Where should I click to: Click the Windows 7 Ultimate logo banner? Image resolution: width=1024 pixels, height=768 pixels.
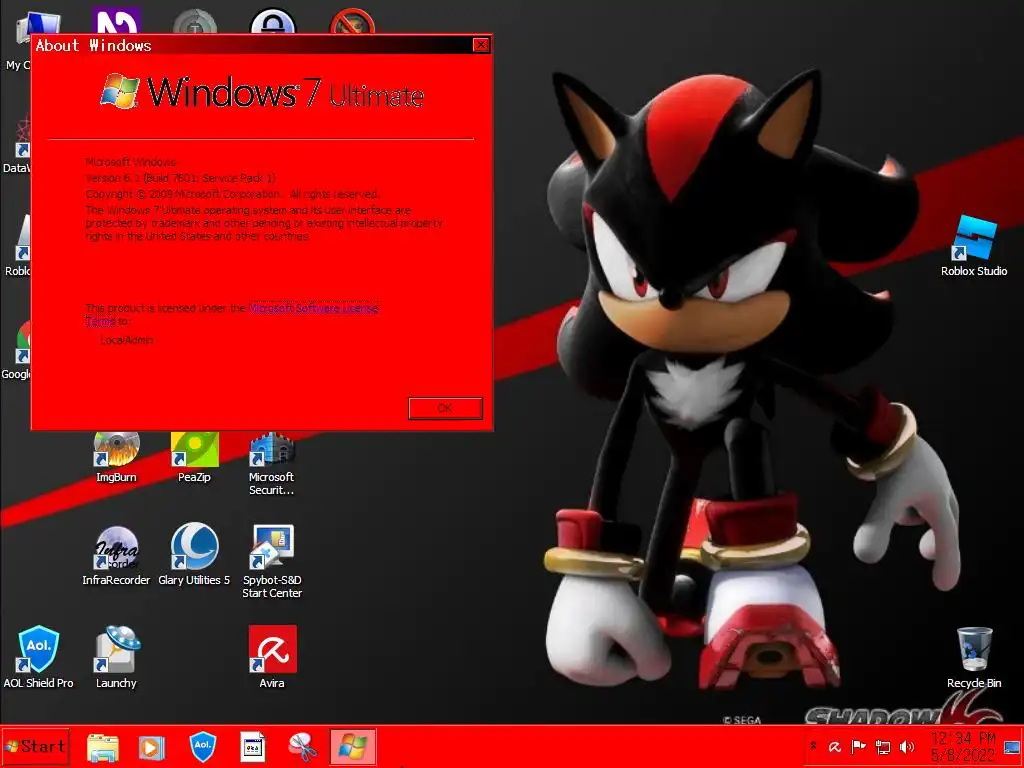point(263,91)
